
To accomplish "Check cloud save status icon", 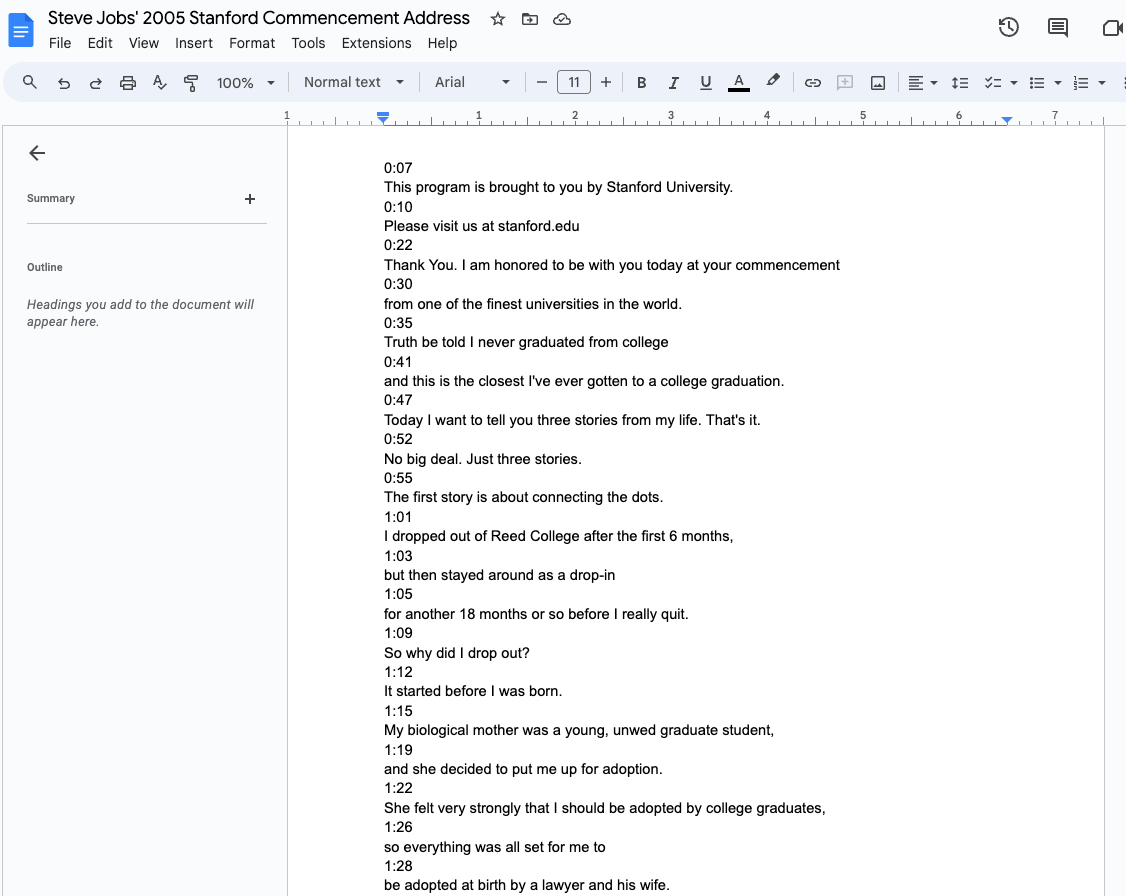I will pos(562,19).
